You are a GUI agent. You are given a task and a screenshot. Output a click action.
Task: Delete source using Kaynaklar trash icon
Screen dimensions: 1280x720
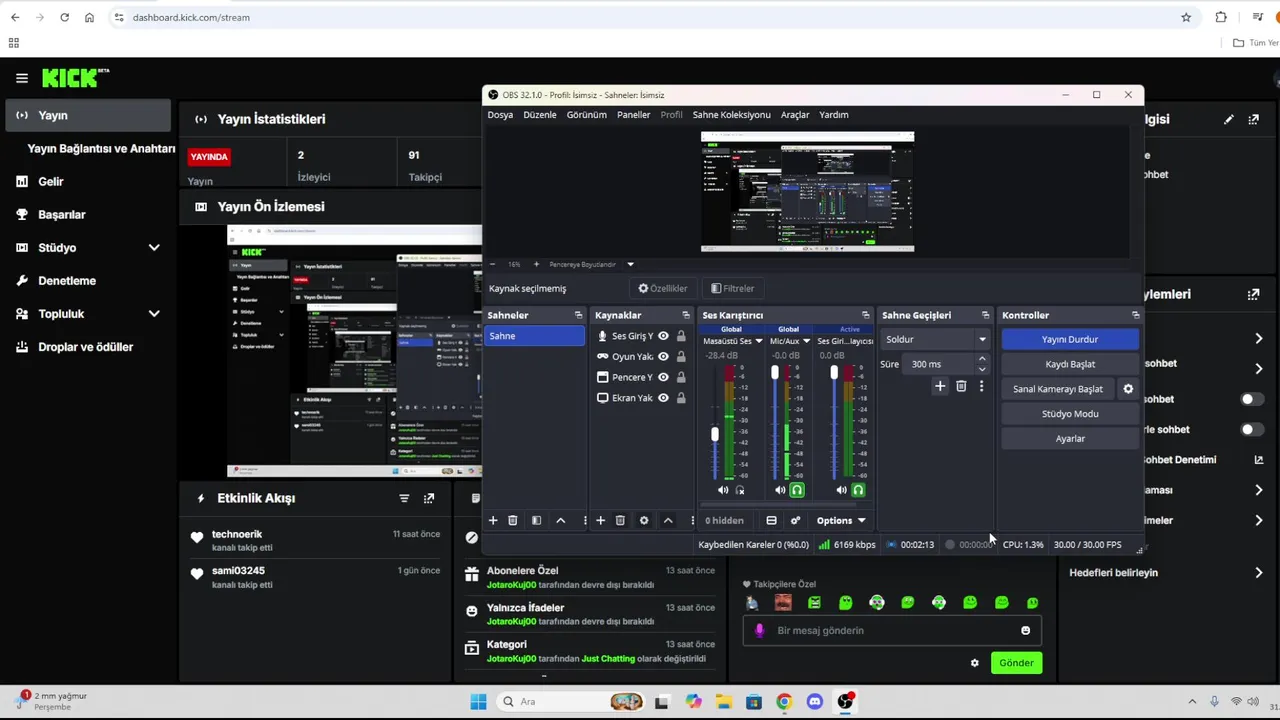click(x=620, y=520)
